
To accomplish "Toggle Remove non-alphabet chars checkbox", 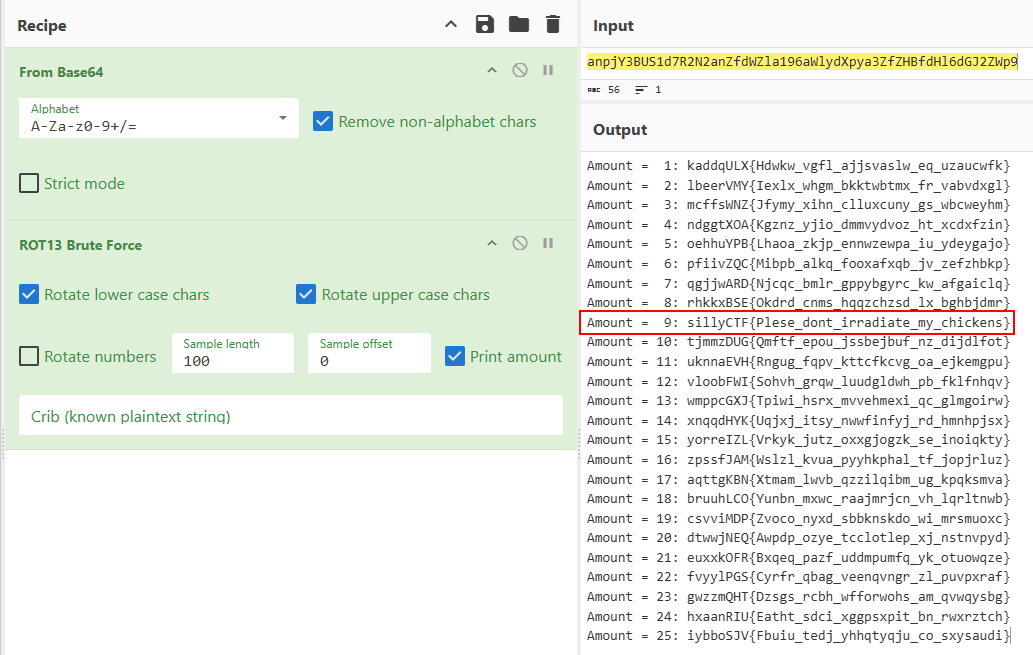I will [323, 121].
